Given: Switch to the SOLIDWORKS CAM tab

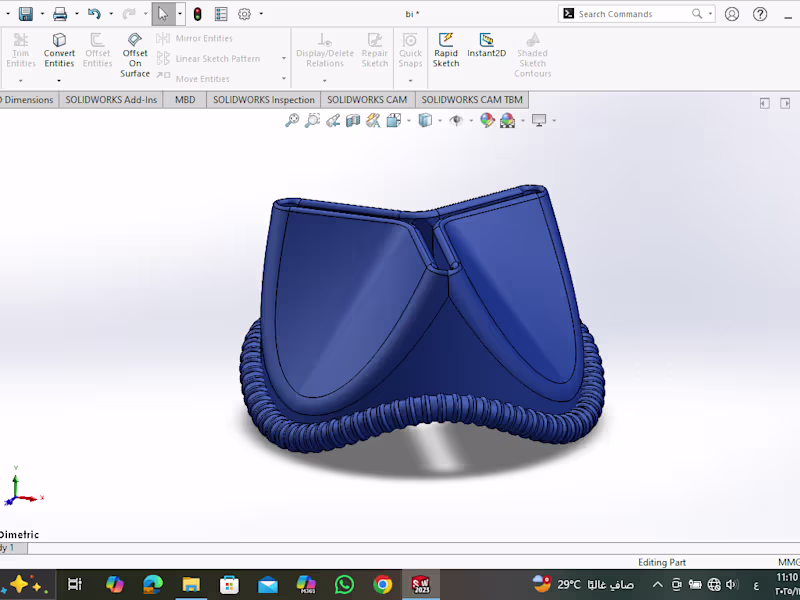Looking at the screenshot, I should [x=367, y=99].
